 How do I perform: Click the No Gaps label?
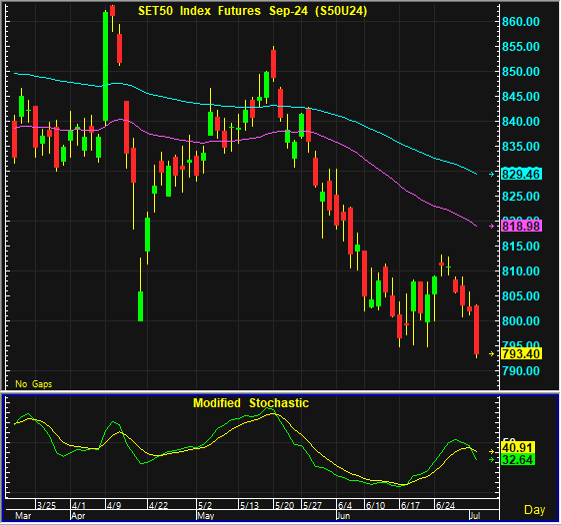click(x=34, y=384)
